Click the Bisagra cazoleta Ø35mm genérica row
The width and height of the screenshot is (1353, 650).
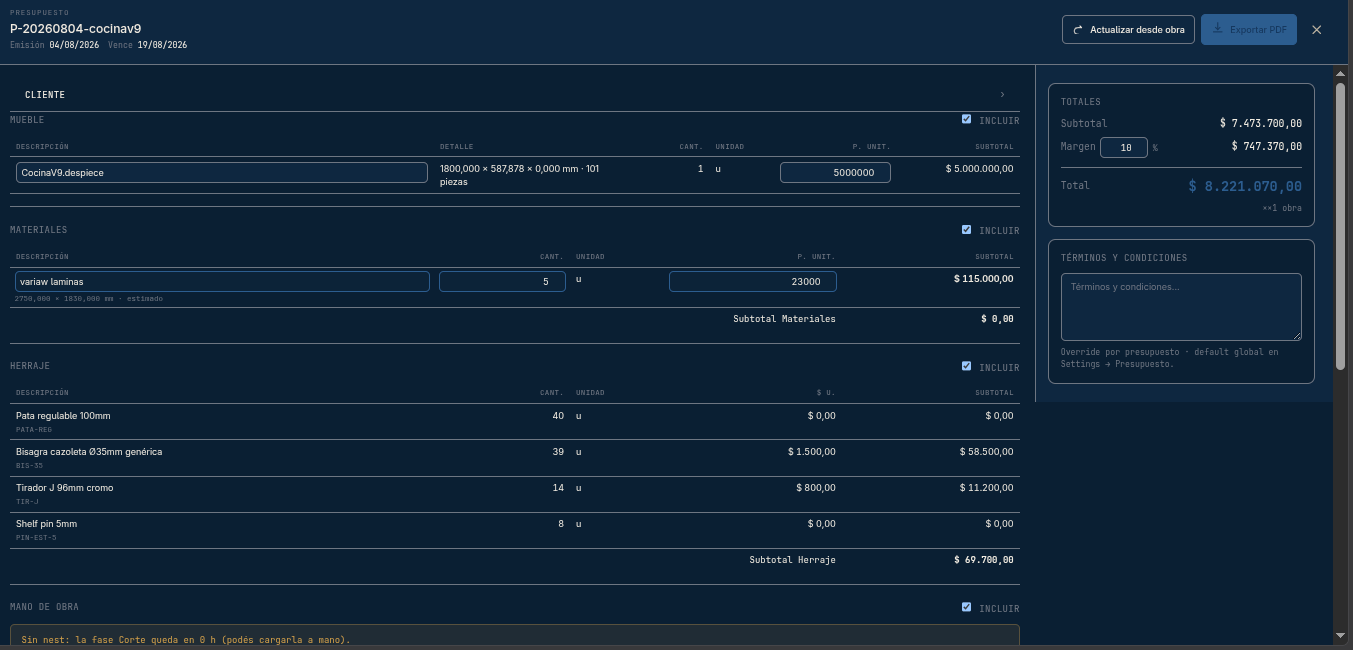pos(515,457)
